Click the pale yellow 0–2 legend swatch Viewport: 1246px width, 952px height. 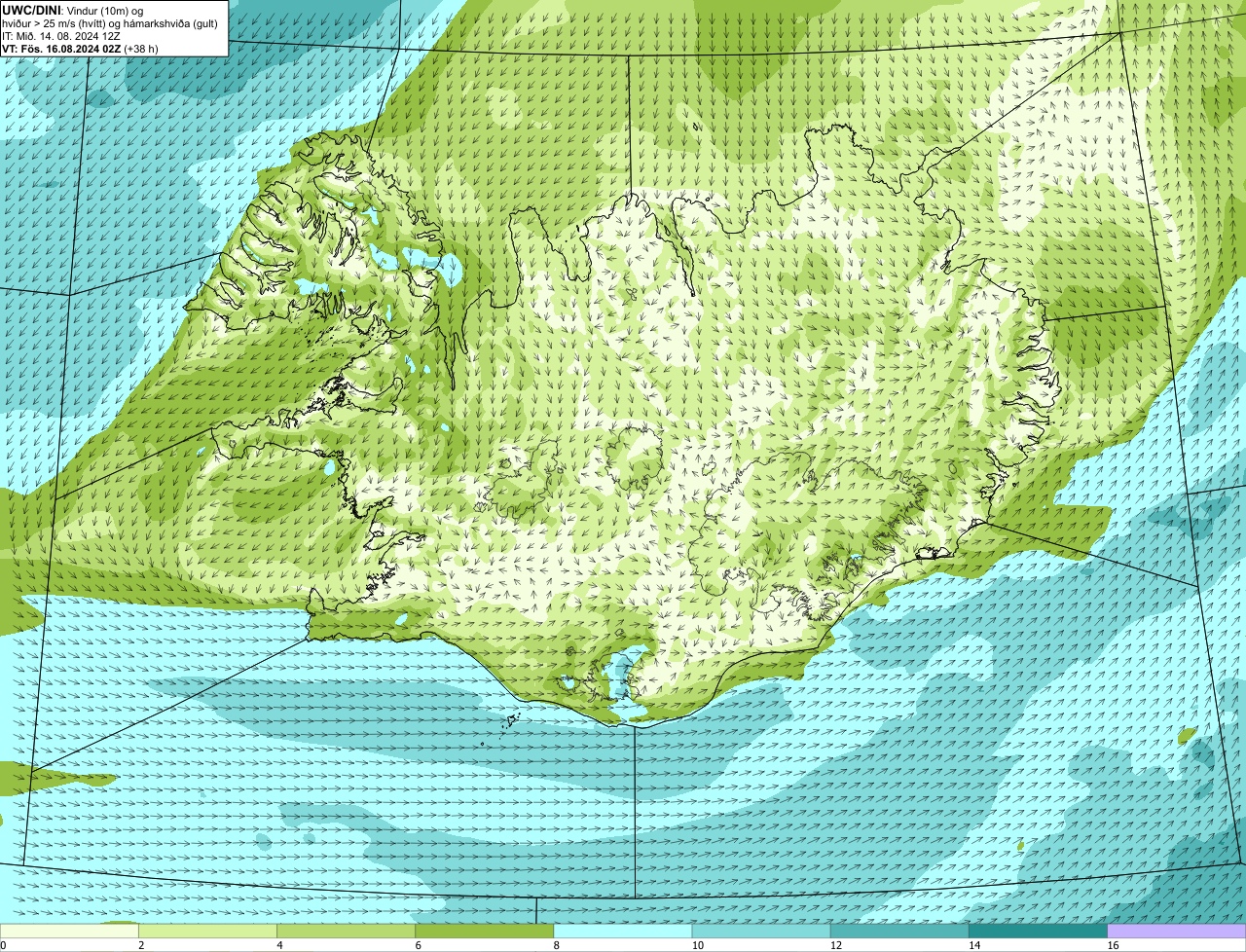[70, 931]
